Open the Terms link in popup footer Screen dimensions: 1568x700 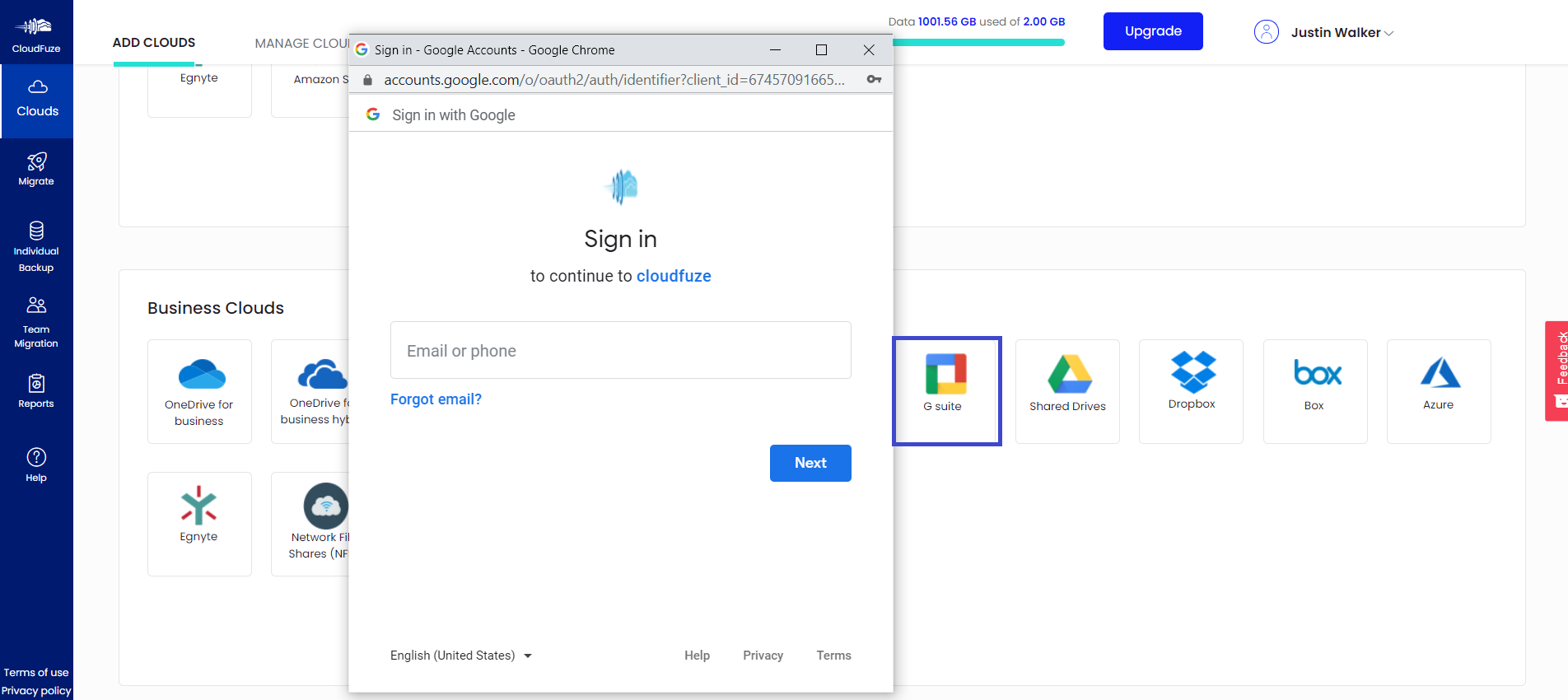[833, 656]
